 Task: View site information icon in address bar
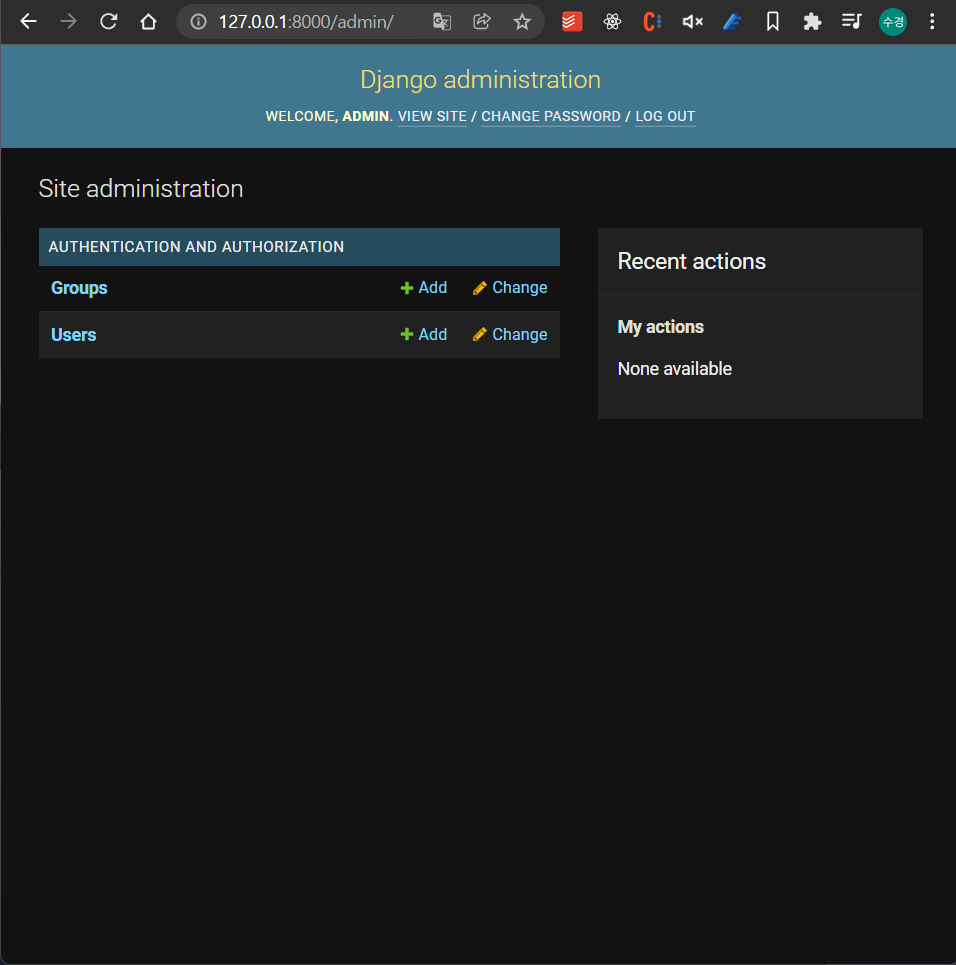click(198, 22)
